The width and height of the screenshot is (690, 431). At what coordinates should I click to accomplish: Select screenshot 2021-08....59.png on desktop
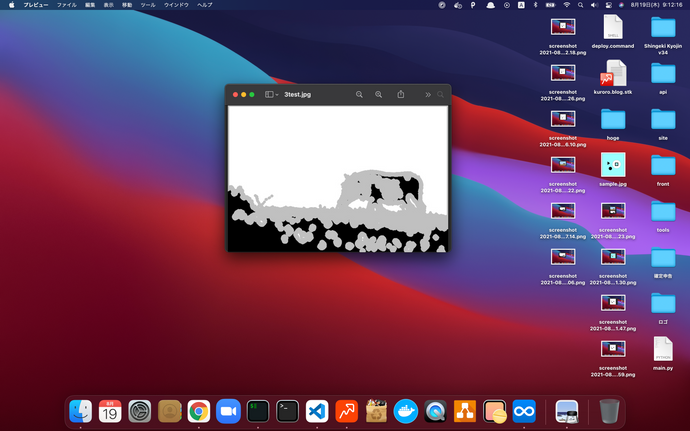[x=613, y=358]
